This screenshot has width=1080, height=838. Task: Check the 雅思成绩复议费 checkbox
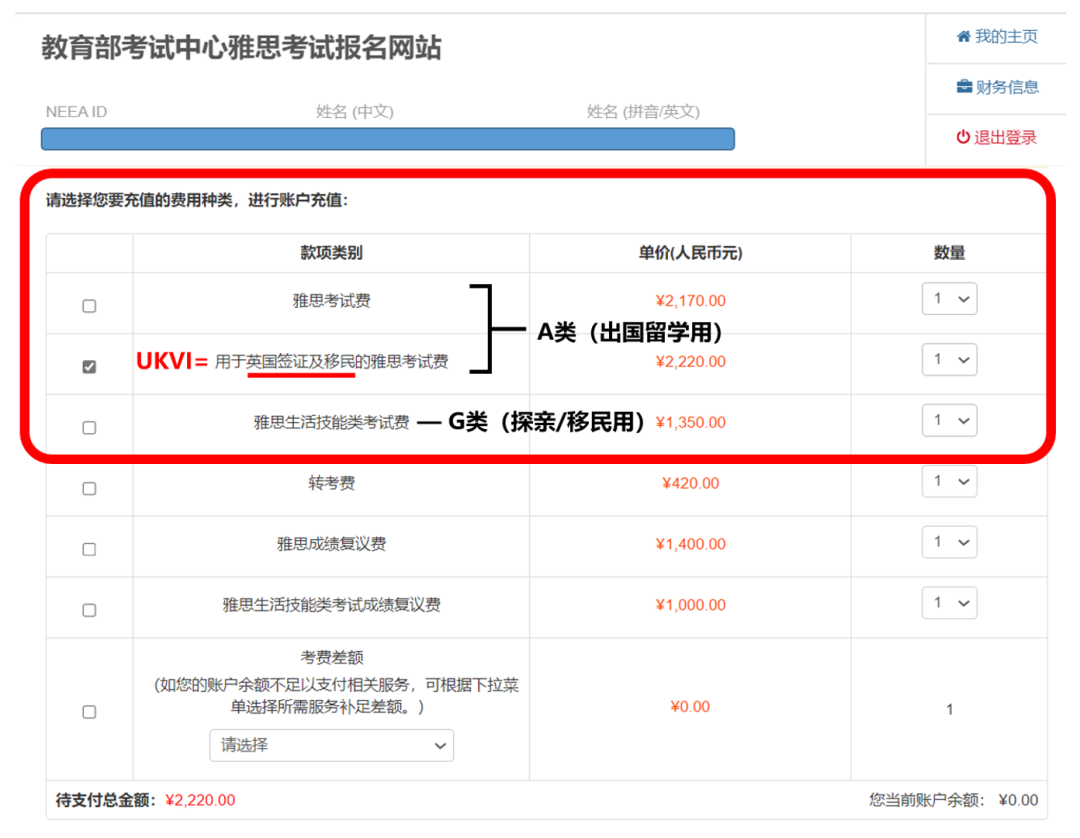tap(89, 547)
